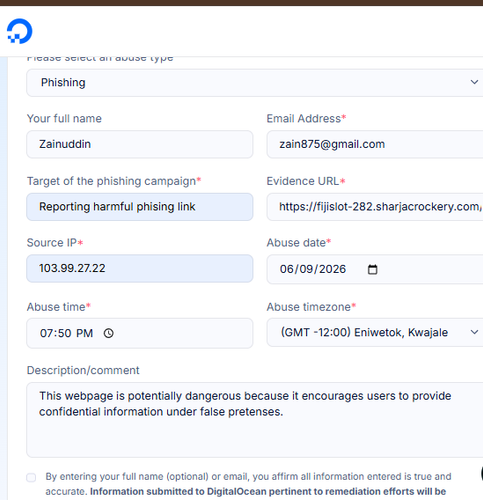Click the 'Evidence URL' label
Image resolution: width=483 pixels, height=500 pixels.
306,181
